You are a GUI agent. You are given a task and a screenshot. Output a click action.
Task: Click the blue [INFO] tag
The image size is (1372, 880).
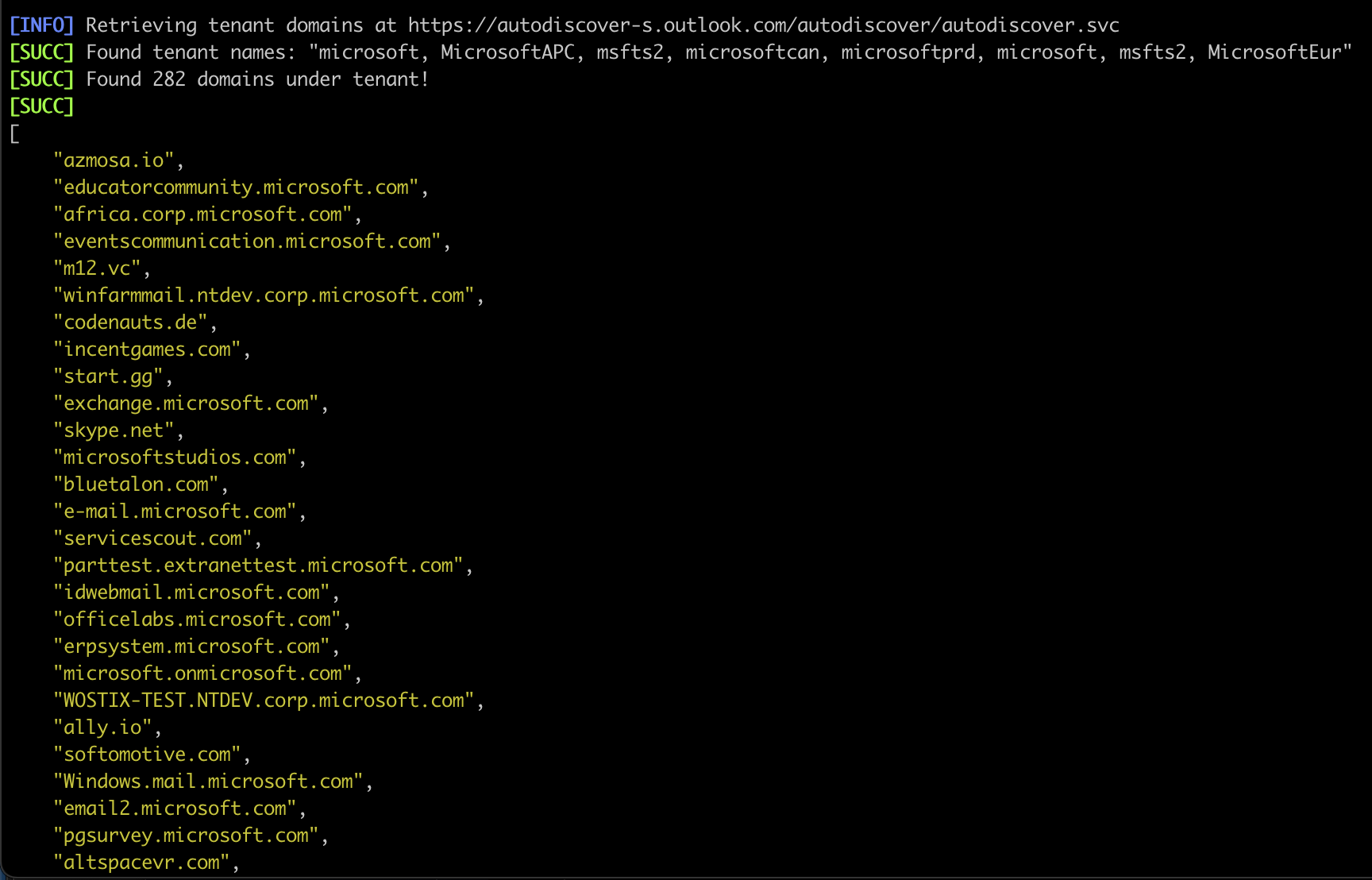[x=42, y=25]
